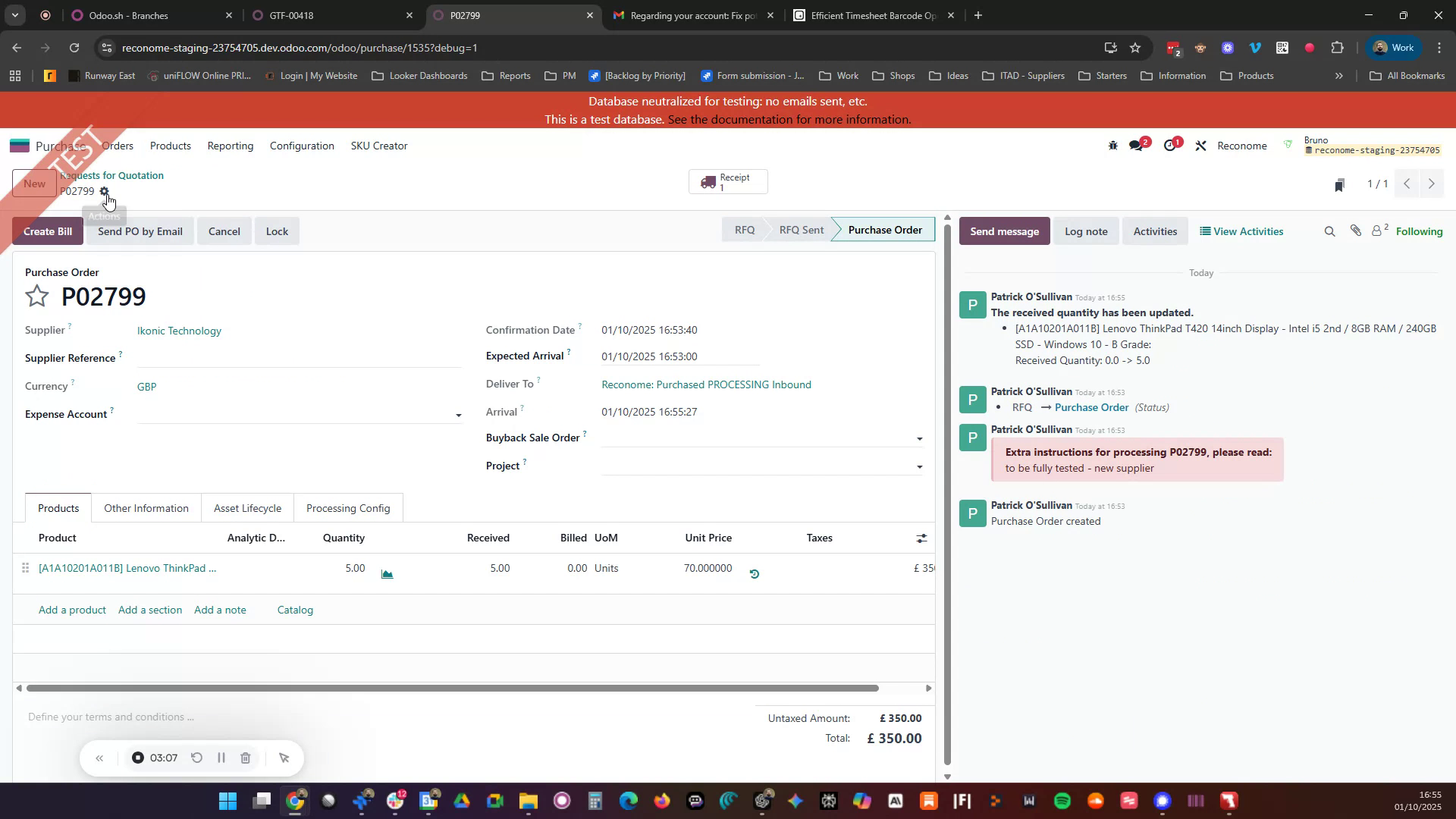Toggle the bookmark icon near the pager

[x=1339, y=184]
